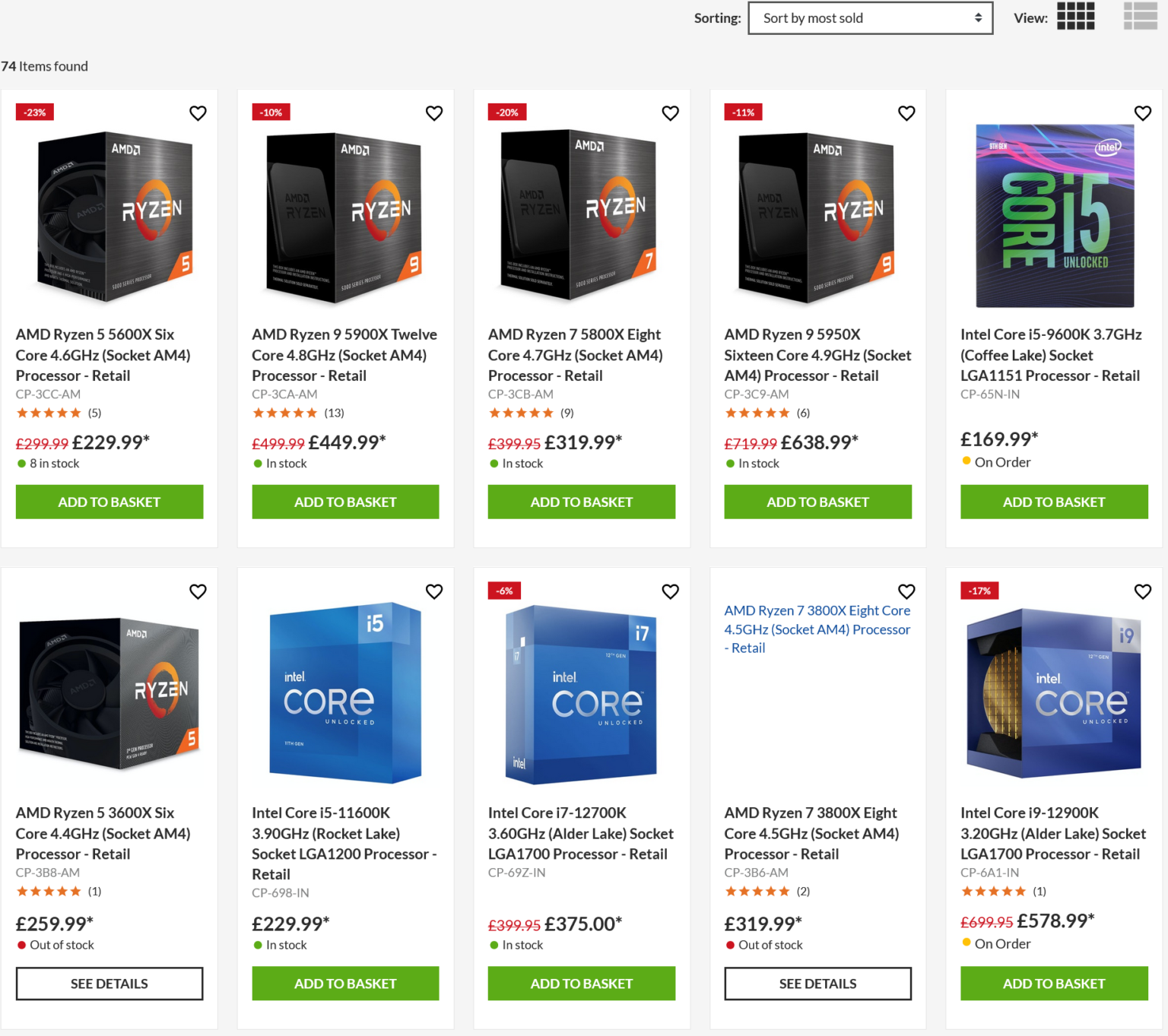Viewport: 1168px width, 1036px height.
Task: Favorite the Ryzen 9 5900X processor
Action: pyautogui.click(x=434, y=113)
